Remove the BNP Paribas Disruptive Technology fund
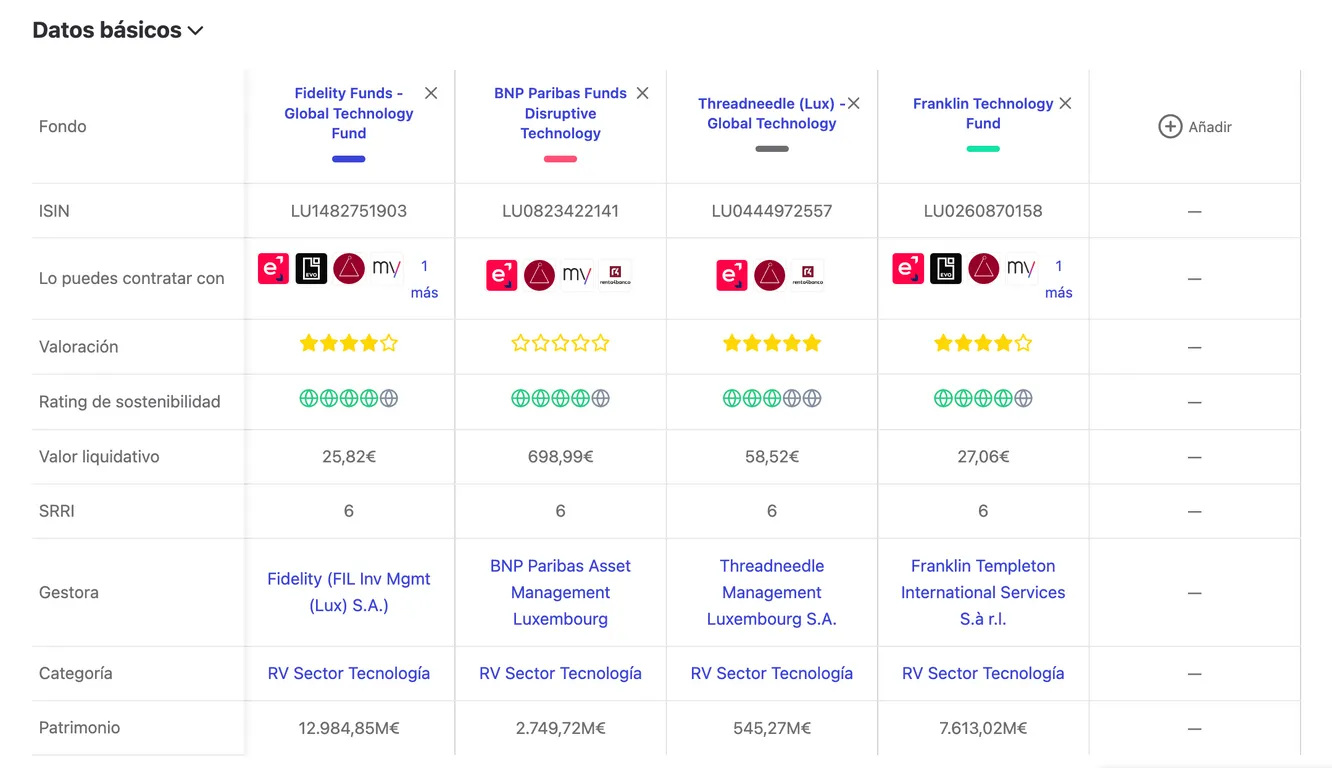The width and height of the screenshot is (1332, 768). (642, 92)
